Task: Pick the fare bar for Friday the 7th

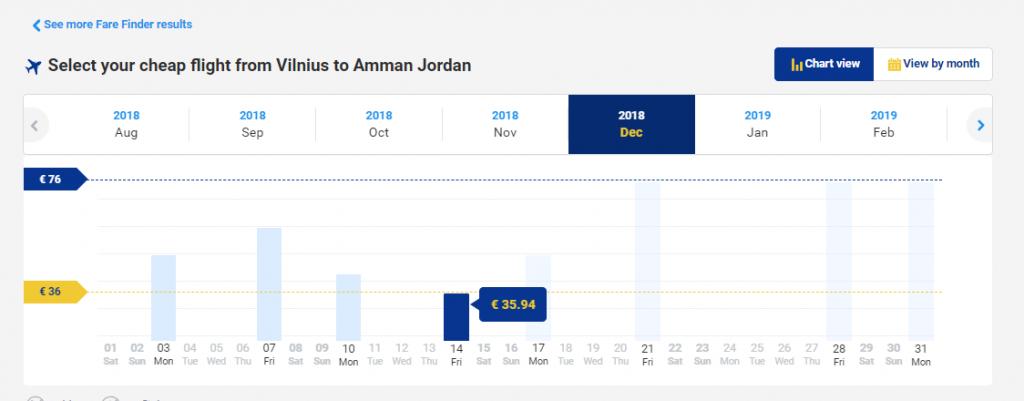Action: [269, 283]
